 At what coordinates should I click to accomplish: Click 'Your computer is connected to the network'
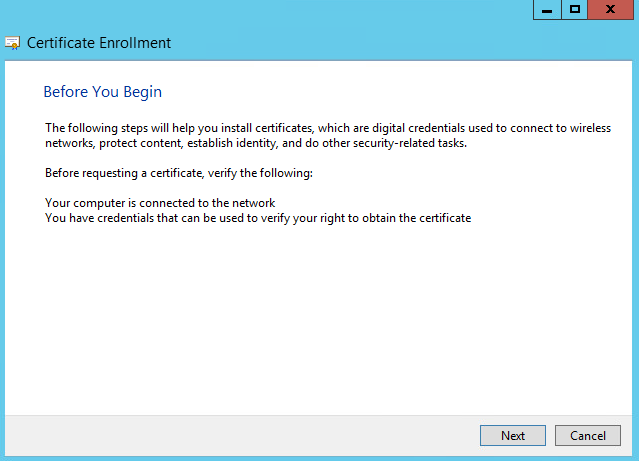[x=160, y=203]
